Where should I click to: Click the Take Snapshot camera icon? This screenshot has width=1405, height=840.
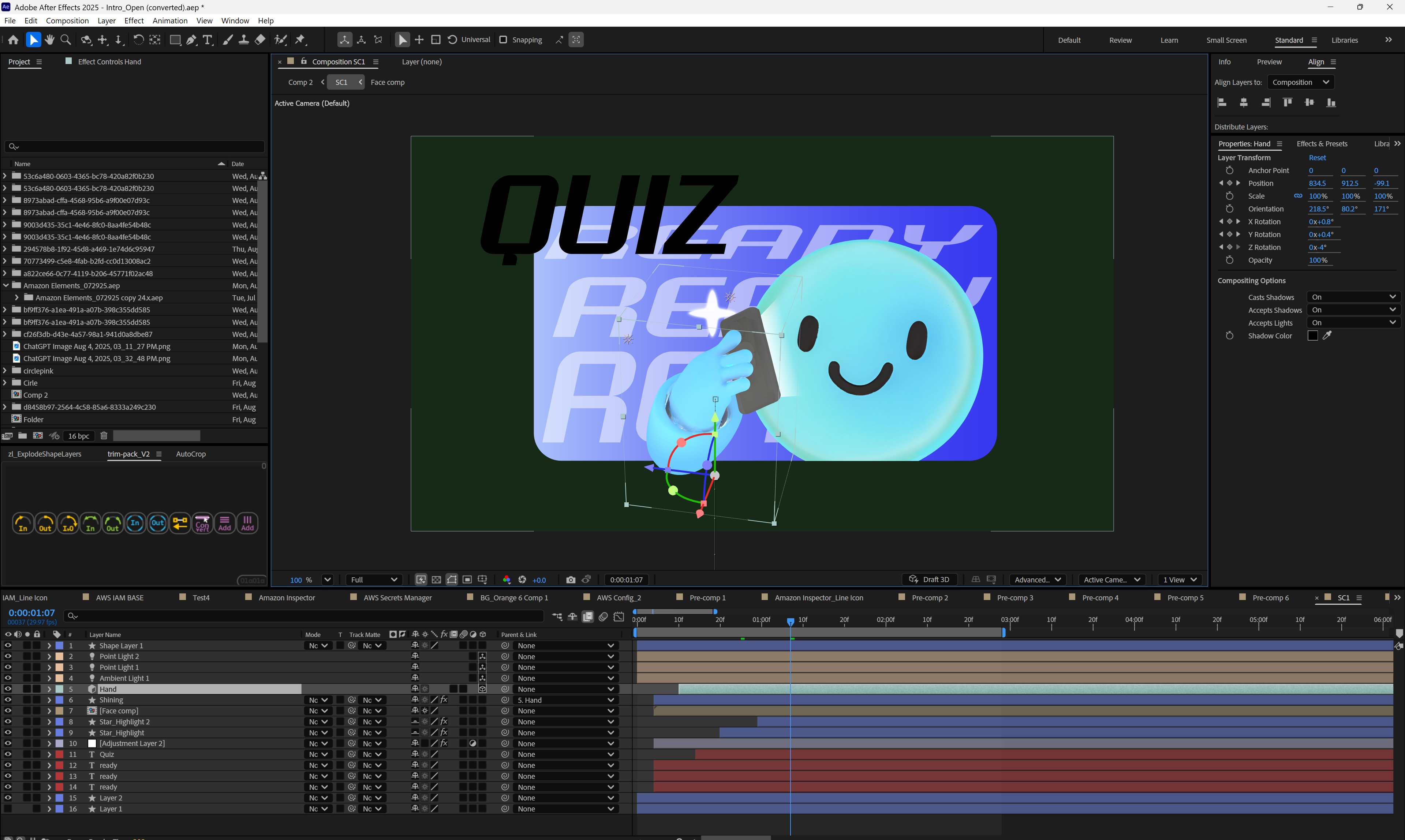[x=571, y=580]
